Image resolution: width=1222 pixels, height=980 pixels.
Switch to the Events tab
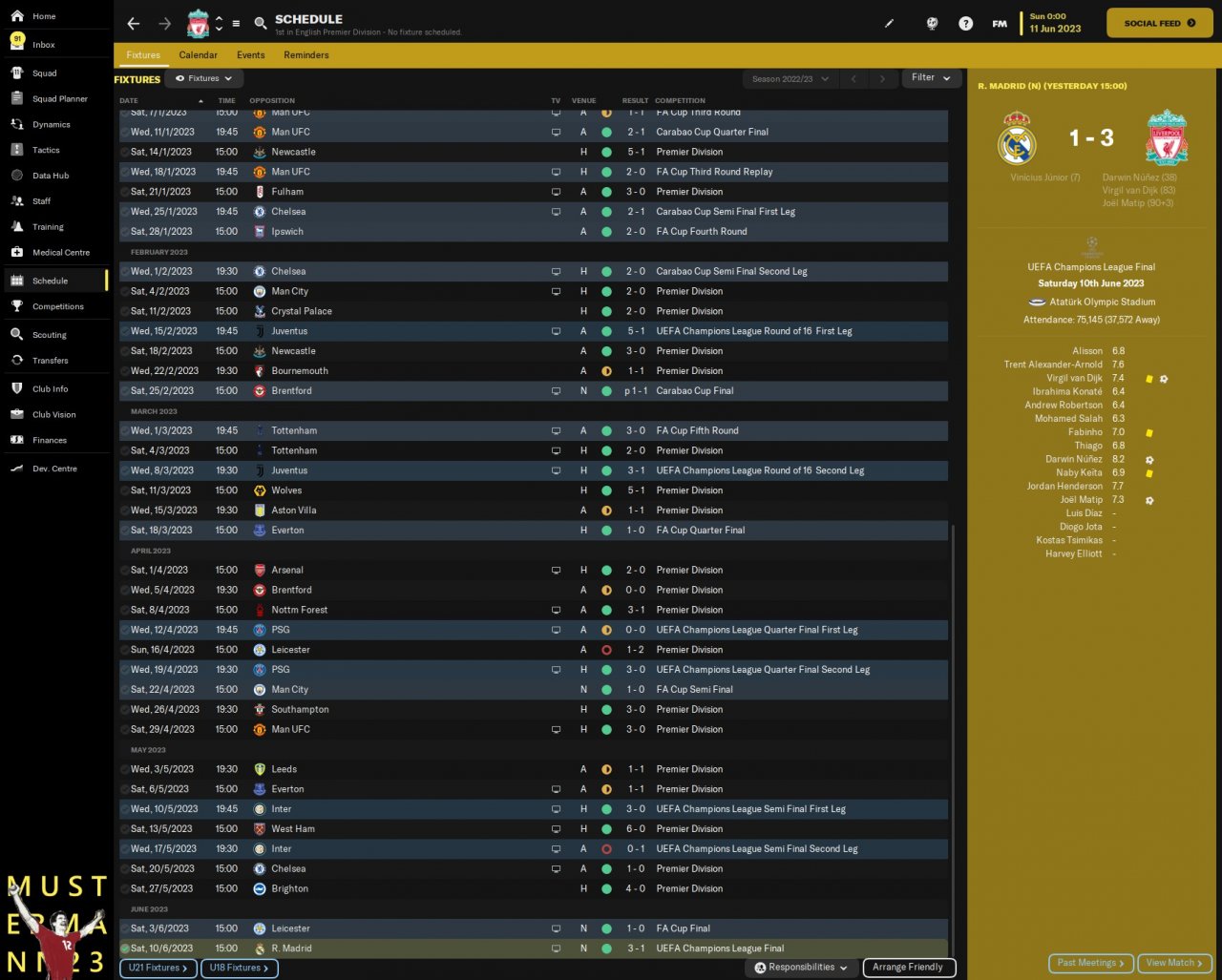[x=251, y=55]
